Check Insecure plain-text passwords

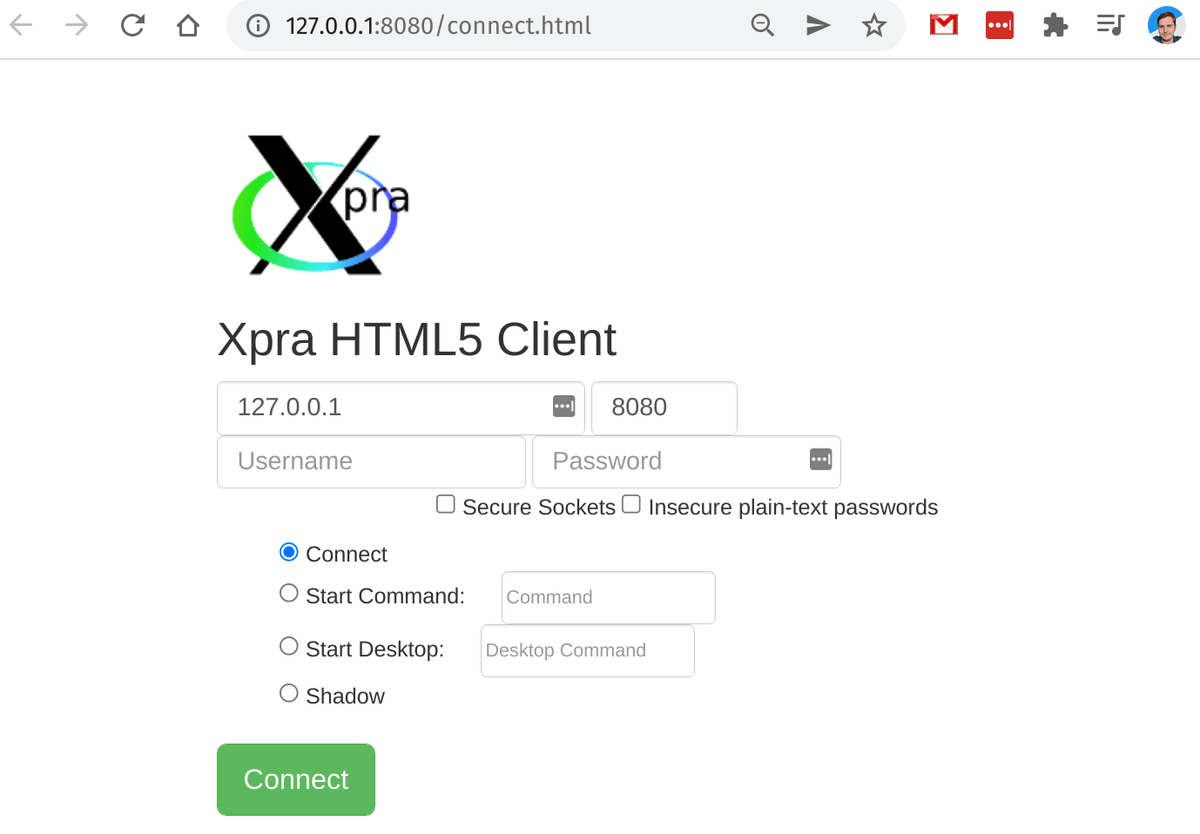click(631, 504)
